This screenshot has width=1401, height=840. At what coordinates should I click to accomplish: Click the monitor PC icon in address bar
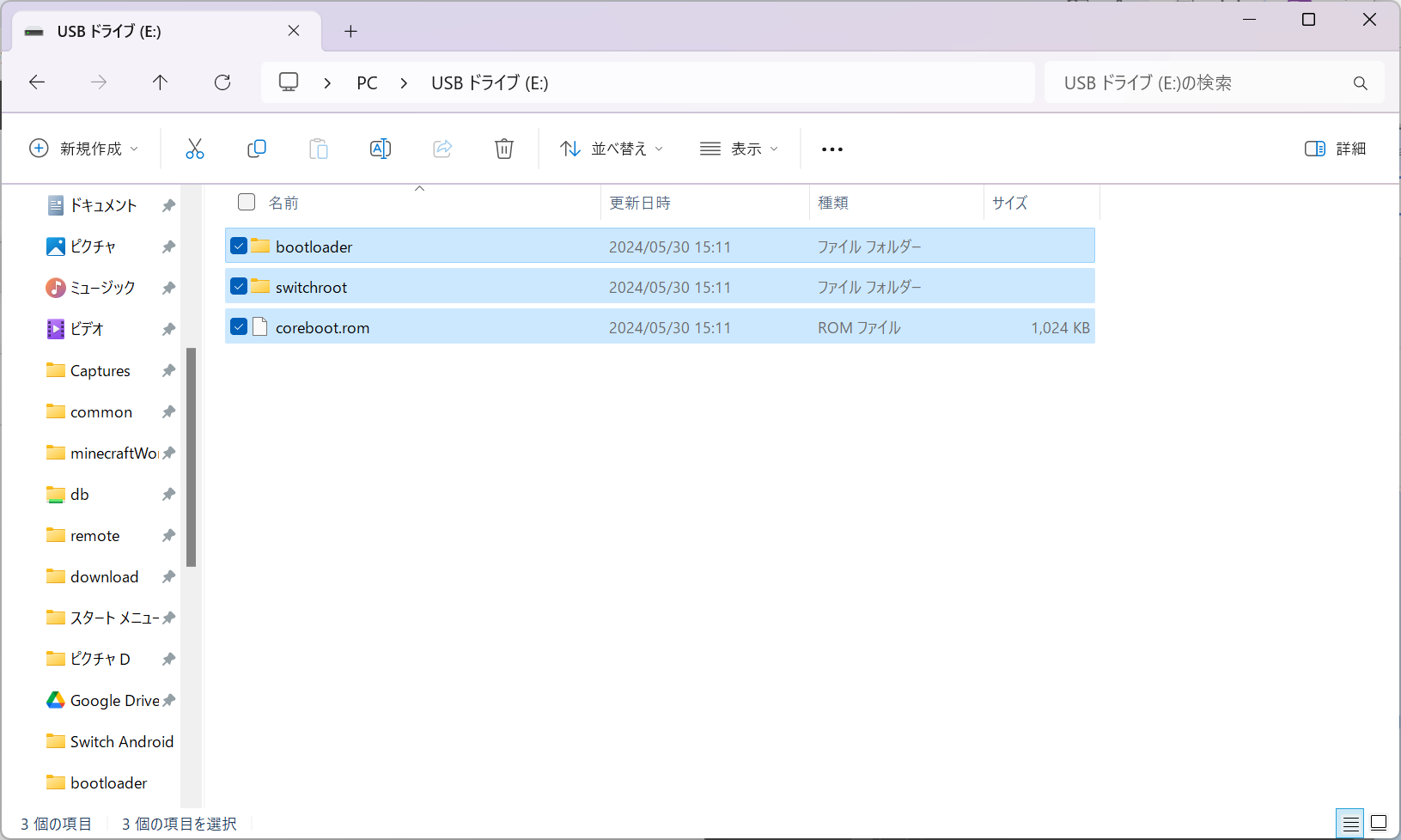click(x=289, y=82)
